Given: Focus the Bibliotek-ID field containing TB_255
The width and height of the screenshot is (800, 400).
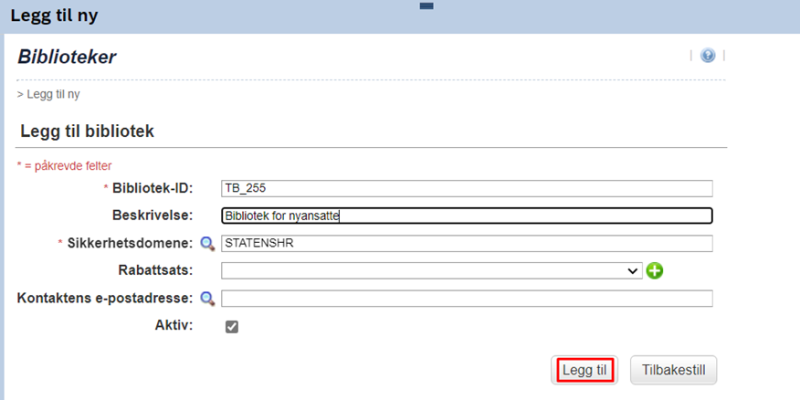Looking at the screenshot, I should [x=467, y=188].
